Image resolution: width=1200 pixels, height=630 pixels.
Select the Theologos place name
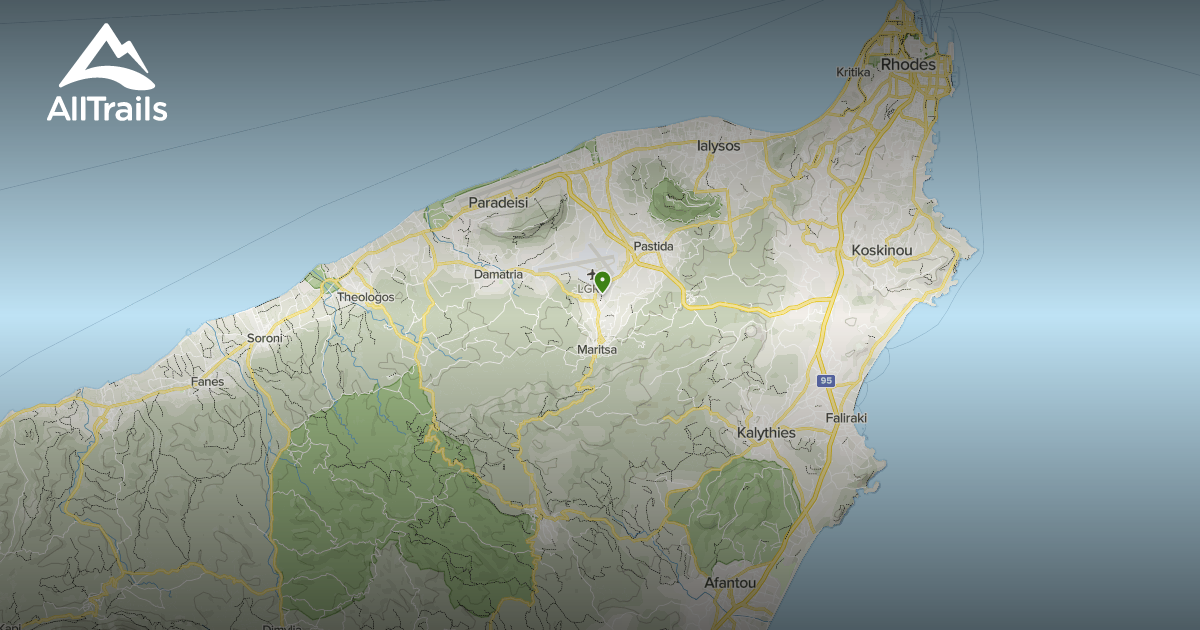366,297
